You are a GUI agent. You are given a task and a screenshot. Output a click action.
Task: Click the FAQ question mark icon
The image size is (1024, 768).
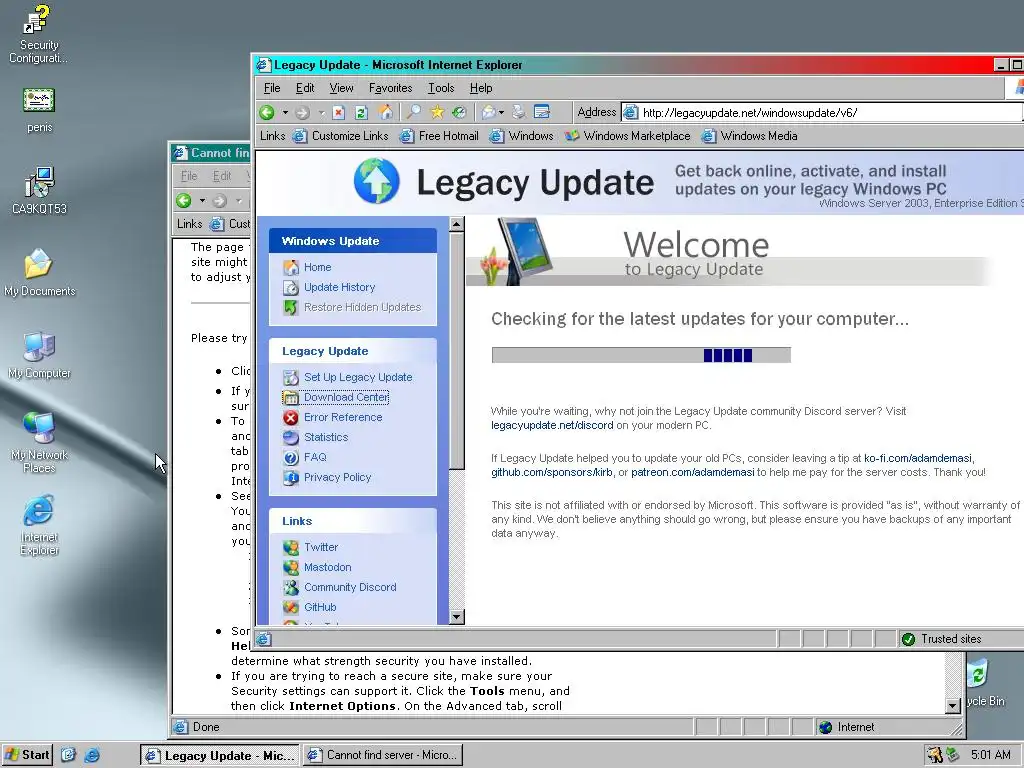291,458
